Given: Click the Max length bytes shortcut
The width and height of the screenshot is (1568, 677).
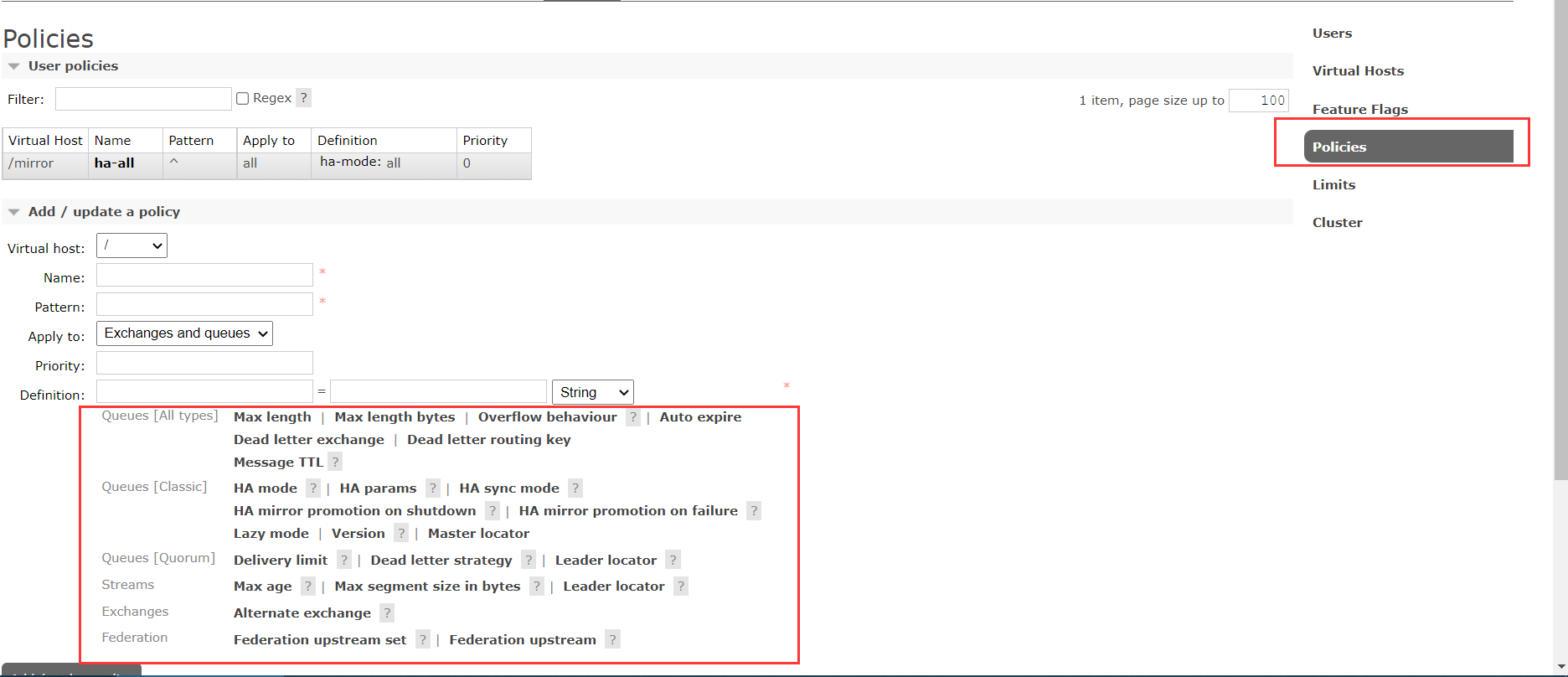Looking at the screenshot, I should click(x=395, y=417).
